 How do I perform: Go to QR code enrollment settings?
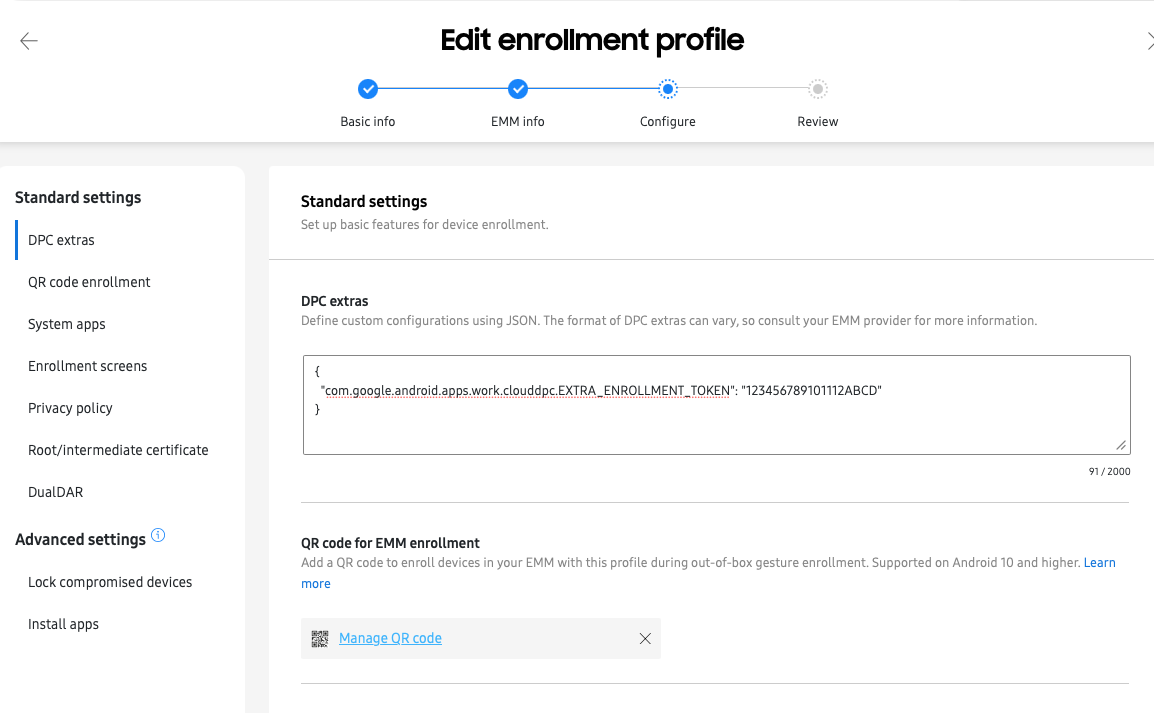(x=89, y=282)
